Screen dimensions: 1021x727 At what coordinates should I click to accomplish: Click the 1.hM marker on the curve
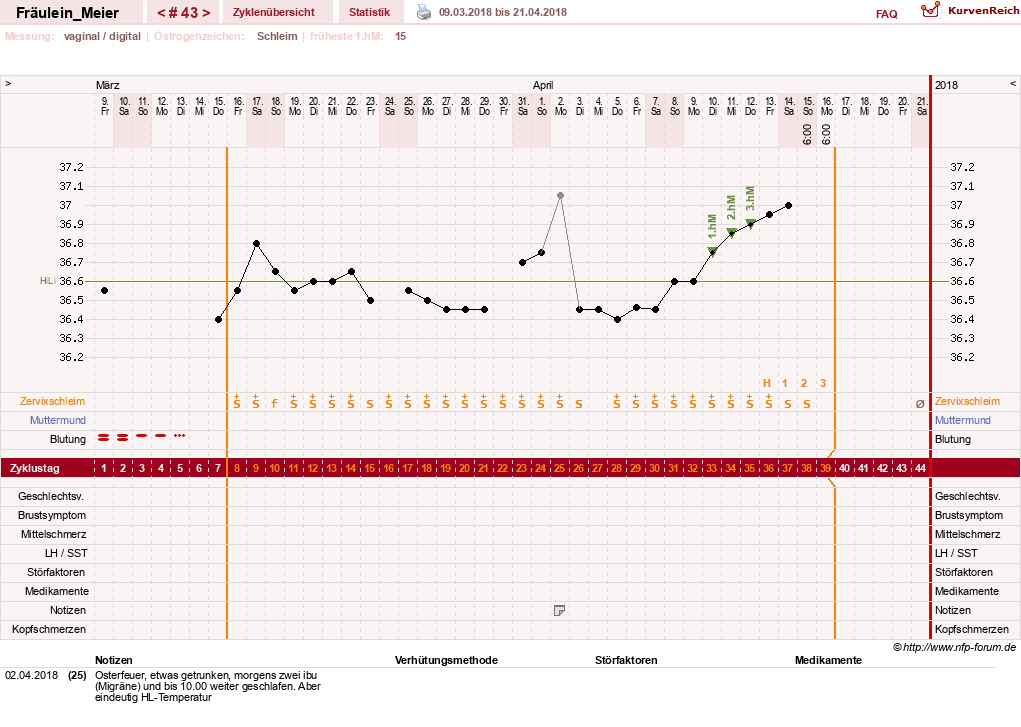click(x=712, y=252)
